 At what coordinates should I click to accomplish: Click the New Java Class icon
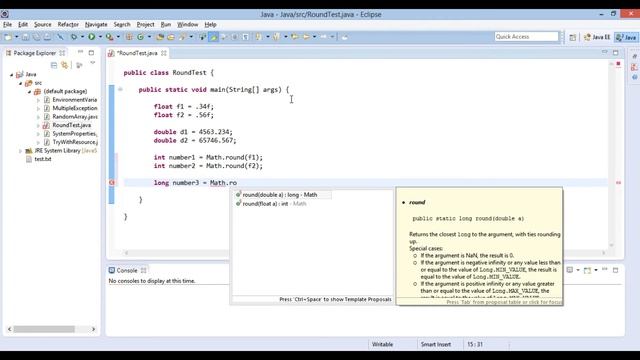click(140, 37)
